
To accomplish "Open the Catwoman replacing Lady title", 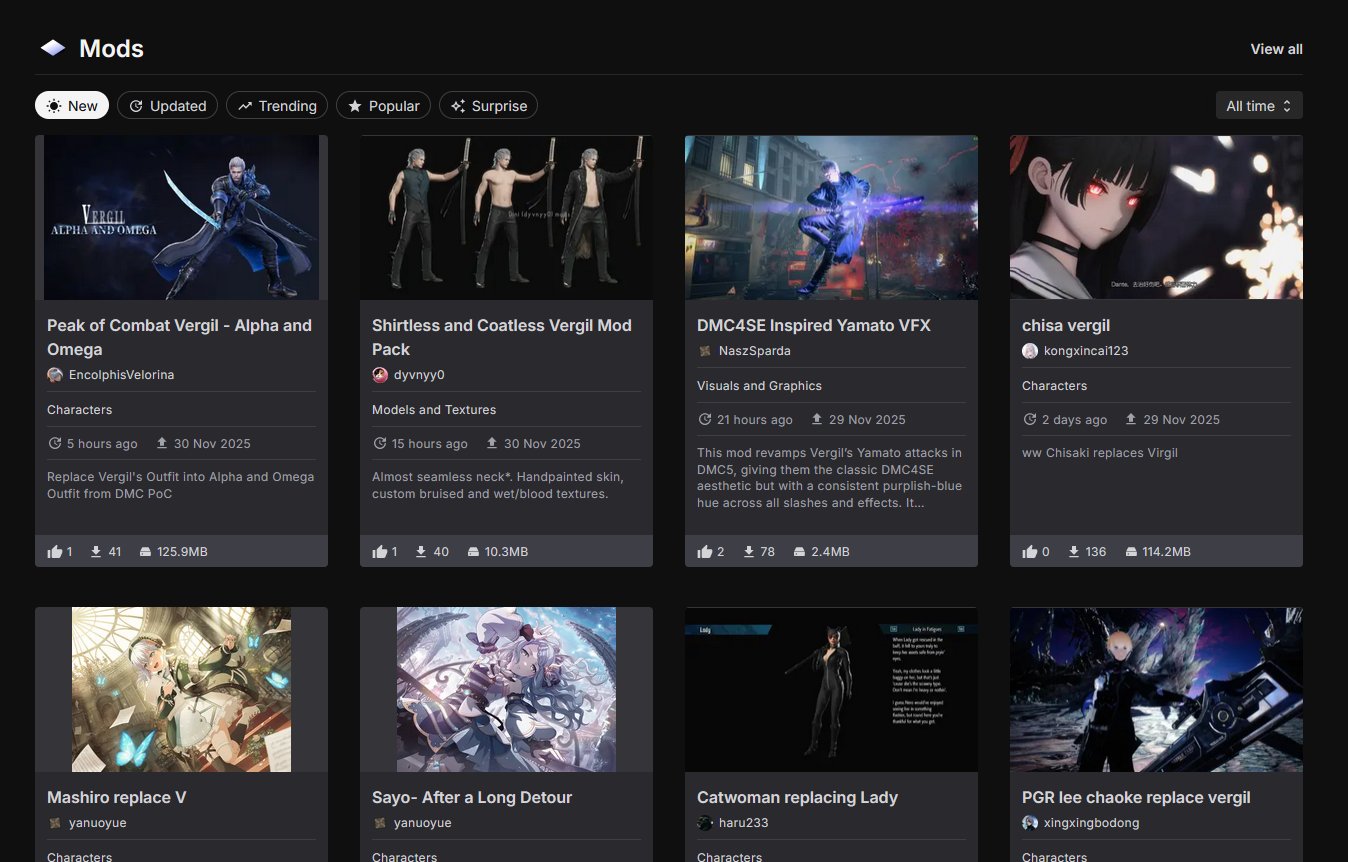I will 797,797.
